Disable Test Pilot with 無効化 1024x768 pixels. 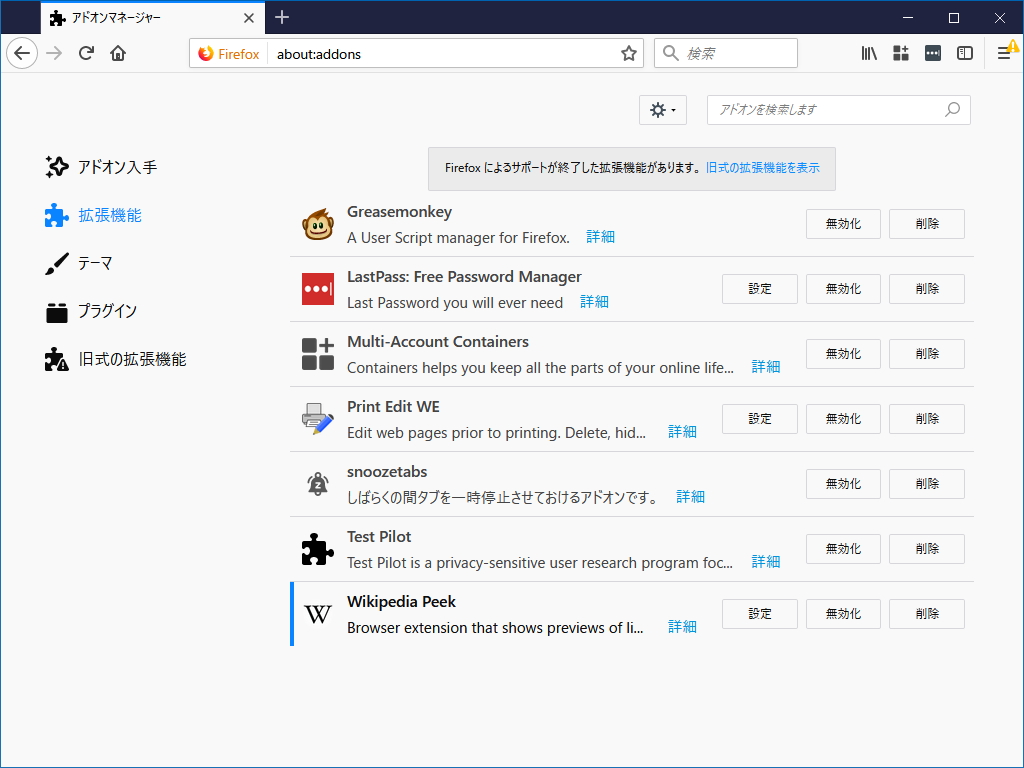(x=843, y=549)
